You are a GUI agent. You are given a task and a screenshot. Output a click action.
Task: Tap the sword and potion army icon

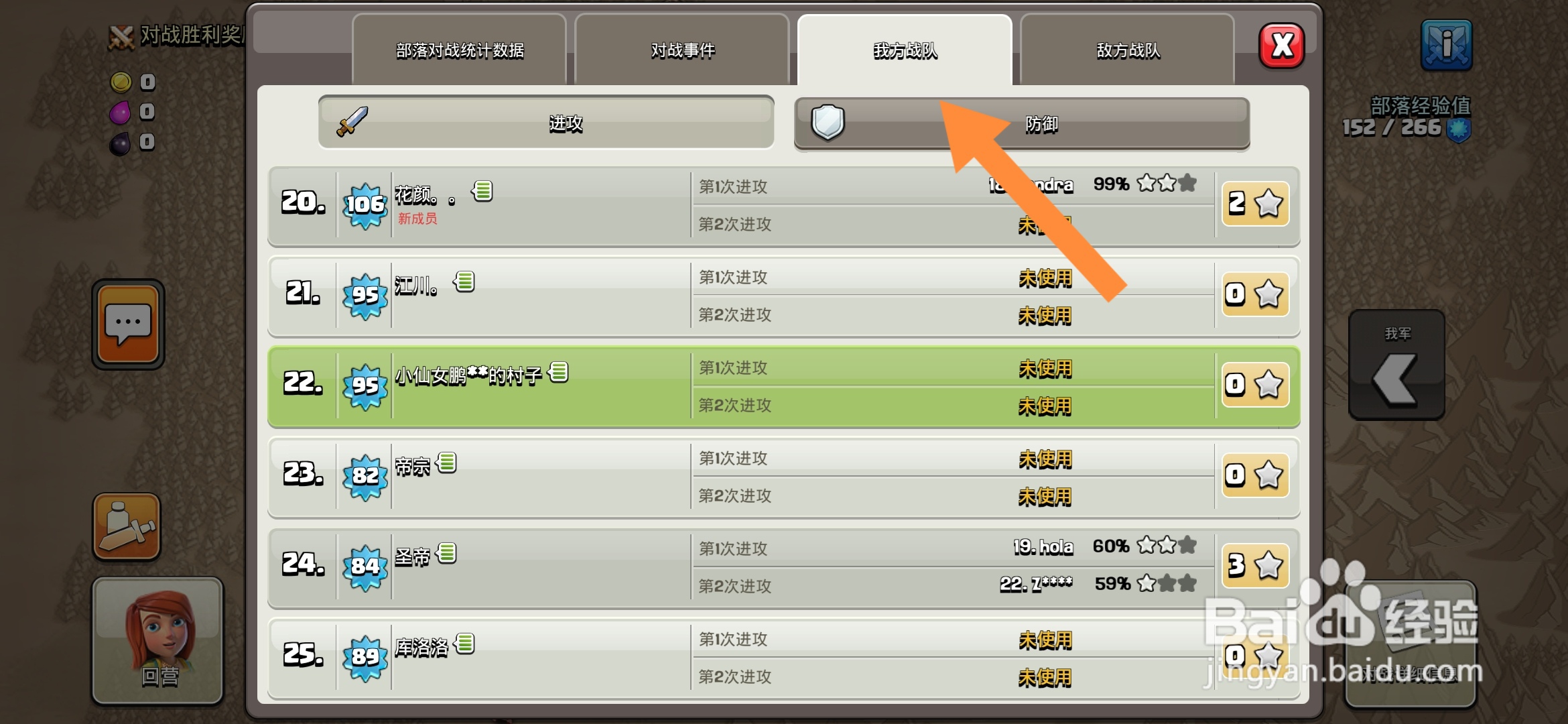tap(127, 527)
